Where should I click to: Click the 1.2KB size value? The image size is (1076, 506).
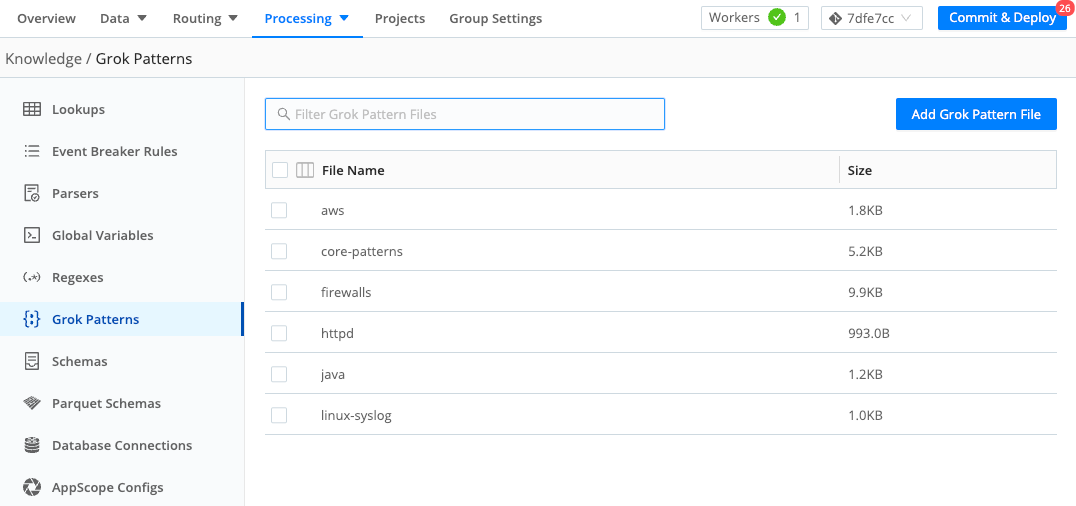pyautogui.click(x=865, y=375)
